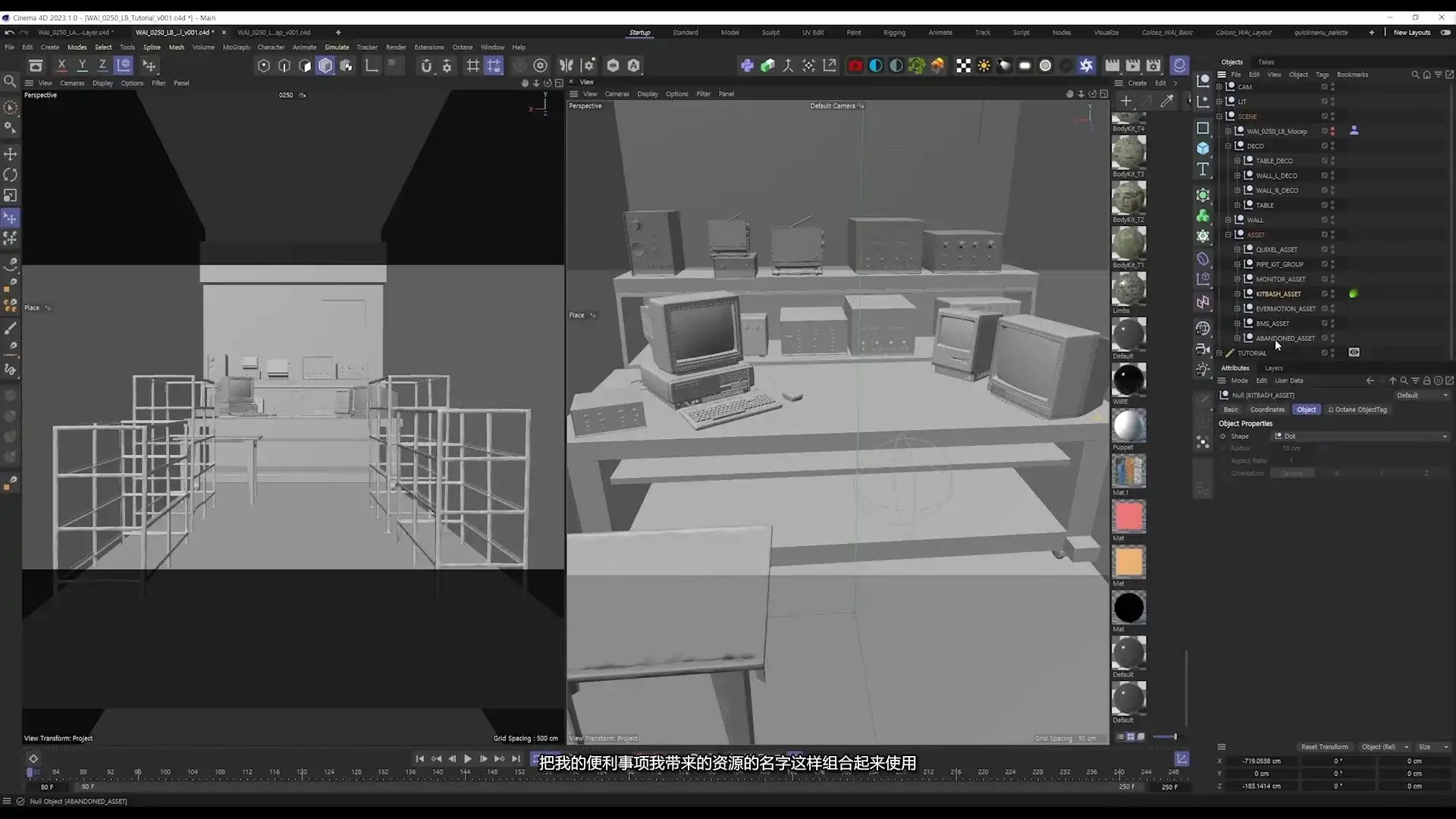Click the Cube primitive icon
This screenshot has width=1456, height=819.
click(x=1203, y=149)
